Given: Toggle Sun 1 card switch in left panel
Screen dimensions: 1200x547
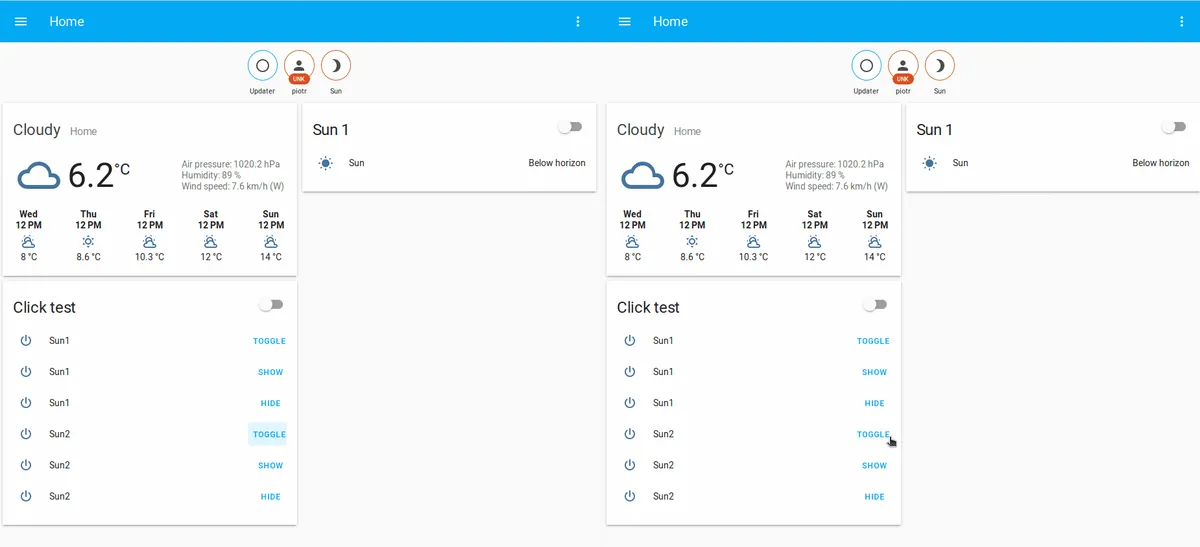Looking at the screenshot, I should point(570,127).
